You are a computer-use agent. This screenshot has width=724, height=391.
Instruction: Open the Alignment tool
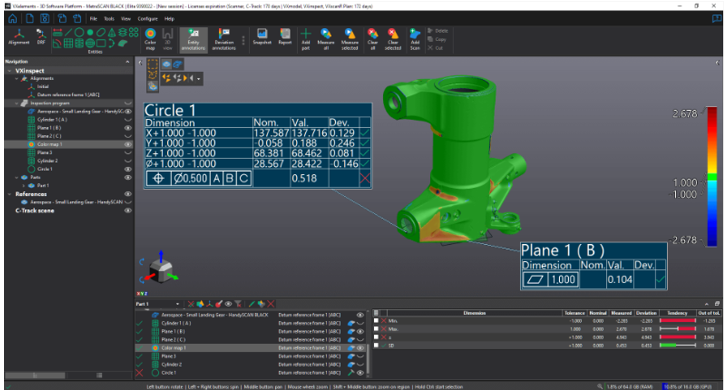(19, 37)
